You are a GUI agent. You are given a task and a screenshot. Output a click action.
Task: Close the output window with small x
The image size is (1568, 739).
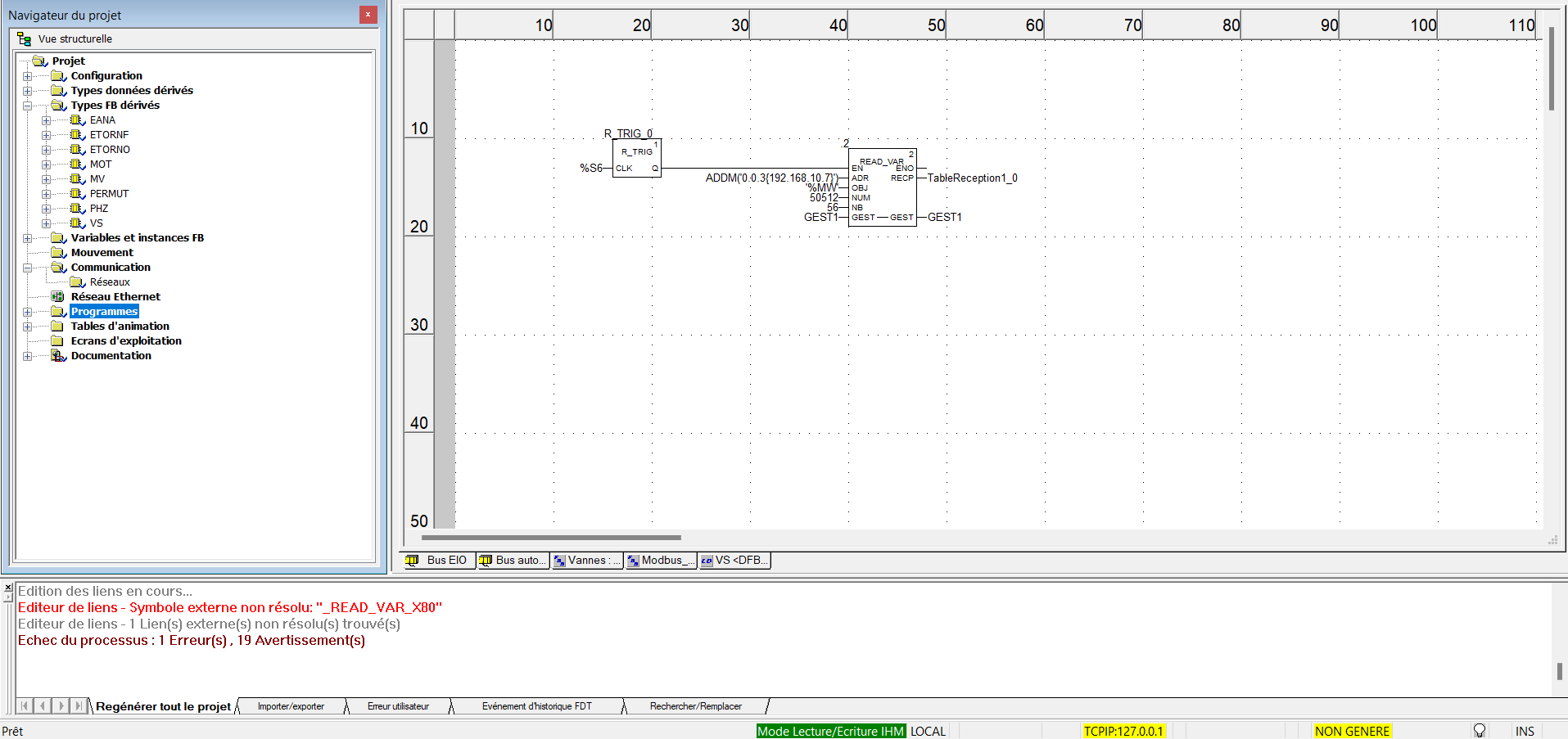pos(8,588)
